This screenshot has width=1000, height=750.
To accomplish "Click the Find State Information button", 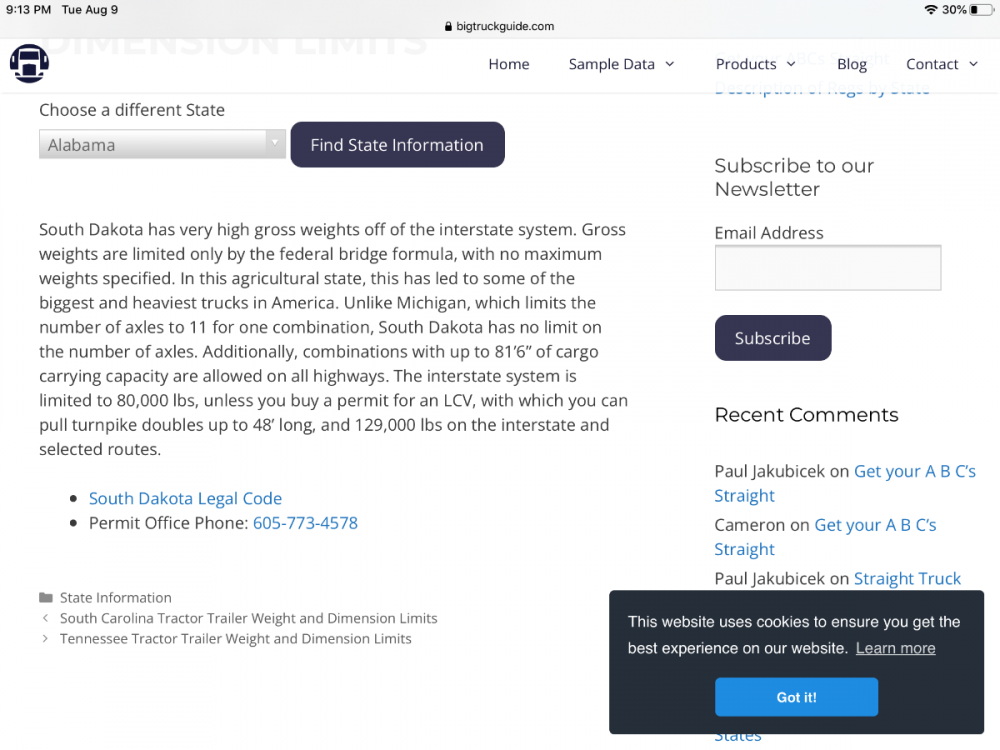I will pos(397,145).
